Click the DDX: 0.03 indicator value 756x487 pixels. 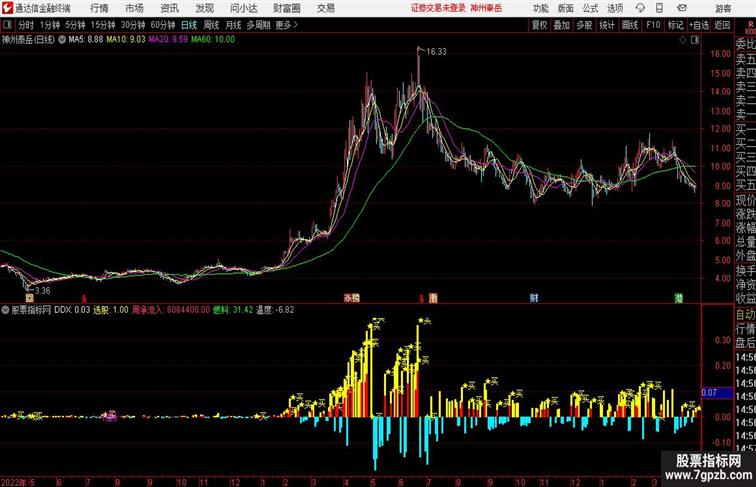click(72, 310)
